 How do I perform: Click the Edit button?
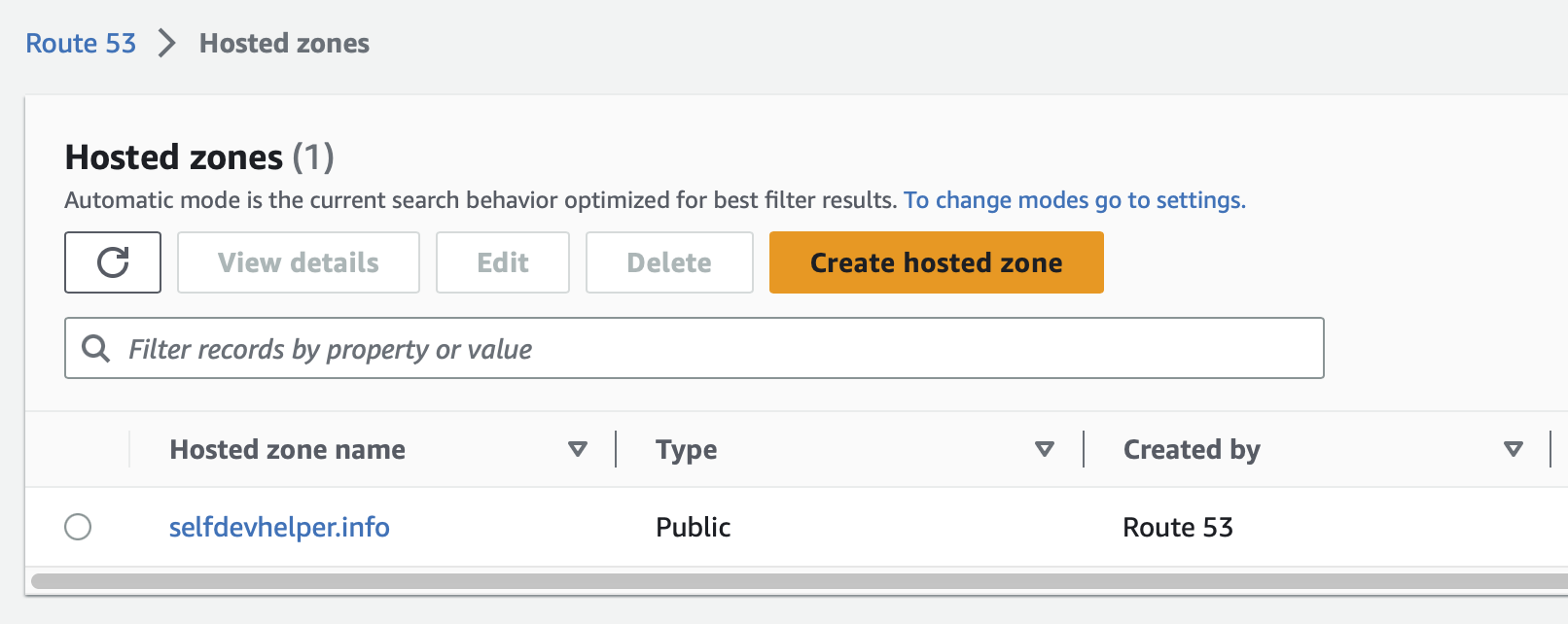coord(503,262)
